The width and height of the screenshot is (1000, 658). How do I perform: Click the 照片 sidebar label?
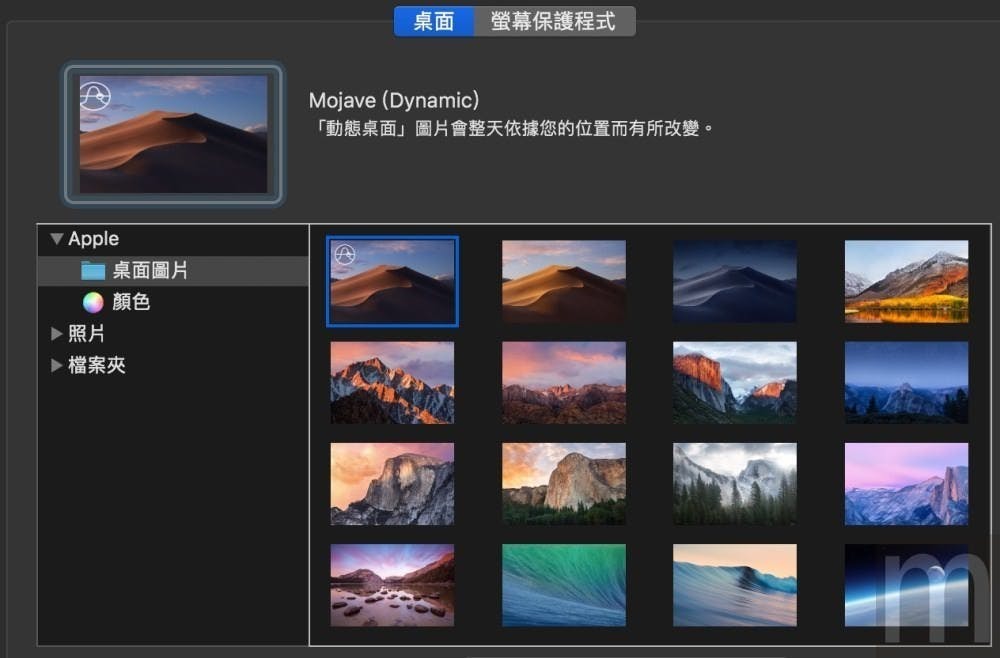[86, 333]
